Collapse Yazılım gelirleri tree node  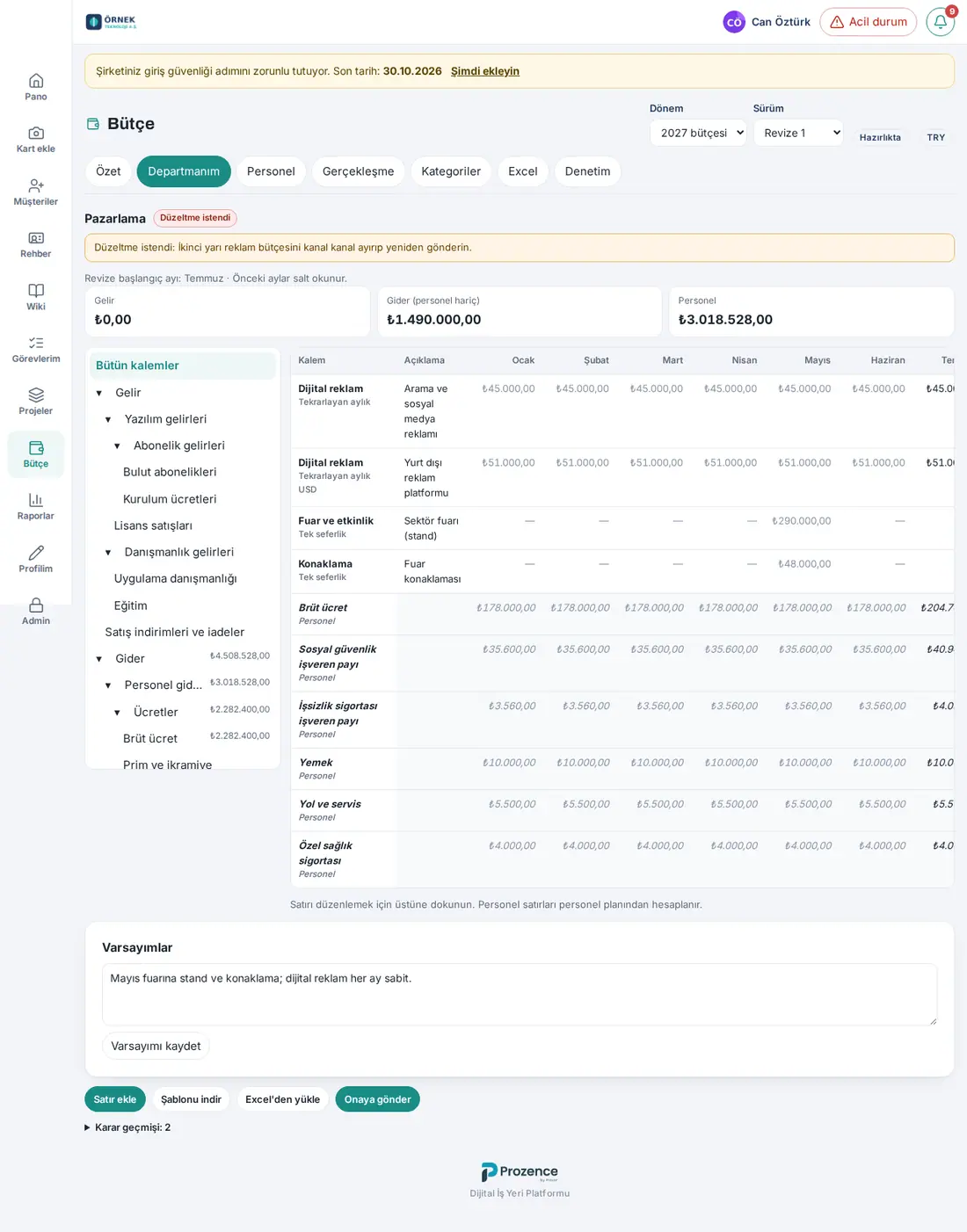[108, 419]
